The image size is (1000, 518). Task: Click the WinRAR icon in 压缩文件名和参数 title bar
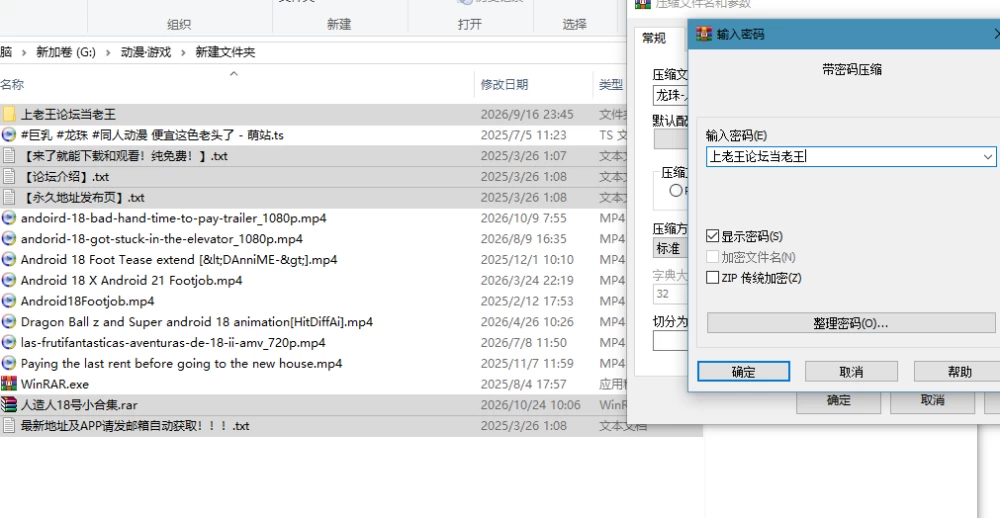tap(642, 3)
